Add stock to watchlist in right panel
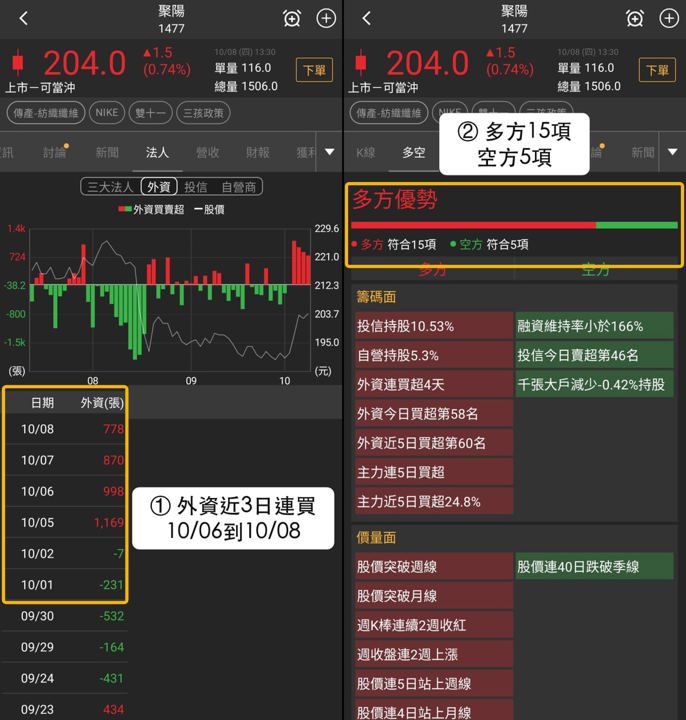The width and height of the screenshot is (686, 720). 669,18
